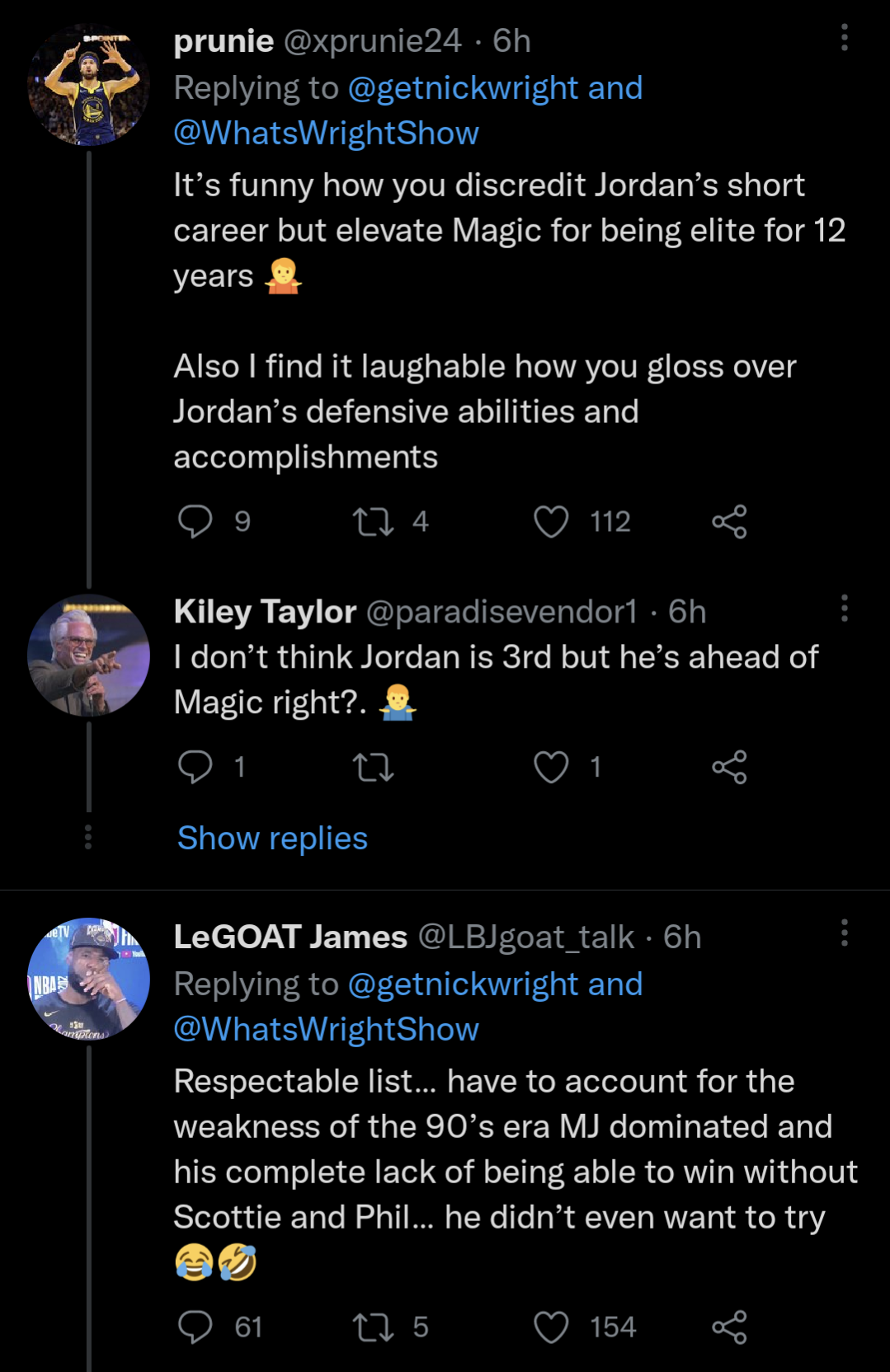The height and width of the screenshot is (1372, 890).
Task: Like LeGOAT James's tweet with 154 likes
Action: point(551,1327)
